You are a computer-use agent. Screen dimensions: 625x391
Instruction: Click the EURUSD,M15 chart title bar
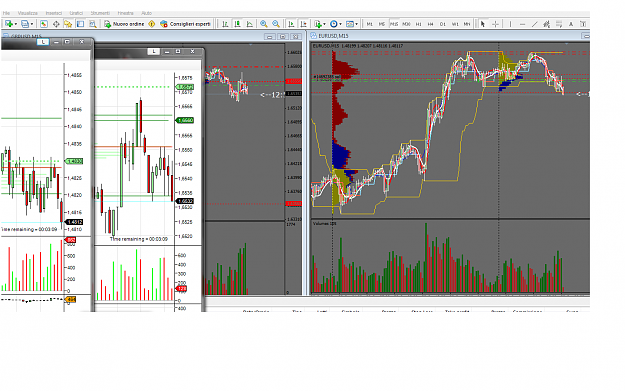[x=450, y=36]
